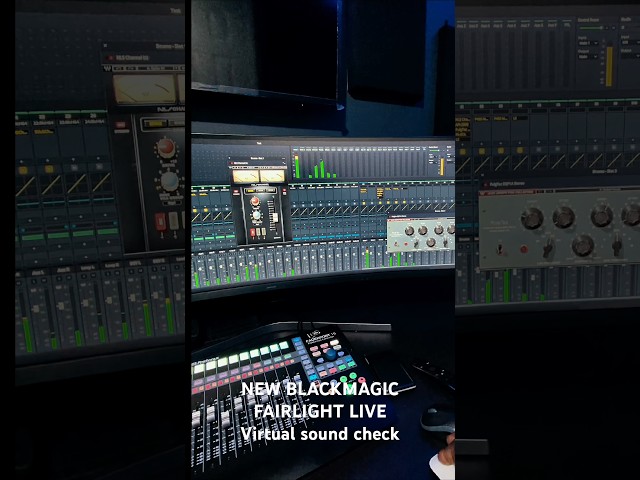Toggle third yellow channel button in right view
Screen dimensions: 640x480
click(501, 151)
